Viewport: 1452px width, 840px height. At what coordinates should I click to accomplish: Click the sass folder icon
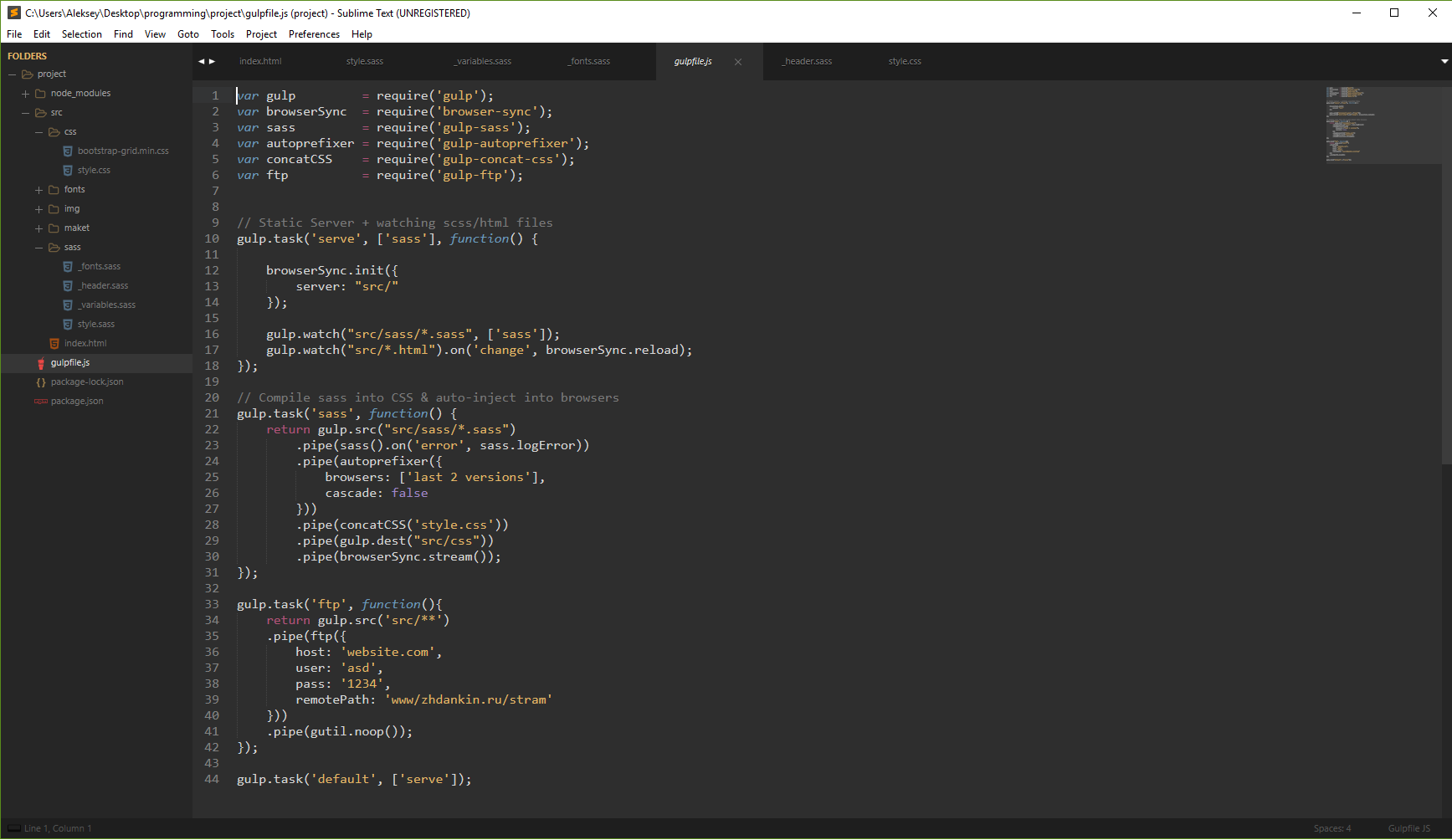tap(54, 248)
